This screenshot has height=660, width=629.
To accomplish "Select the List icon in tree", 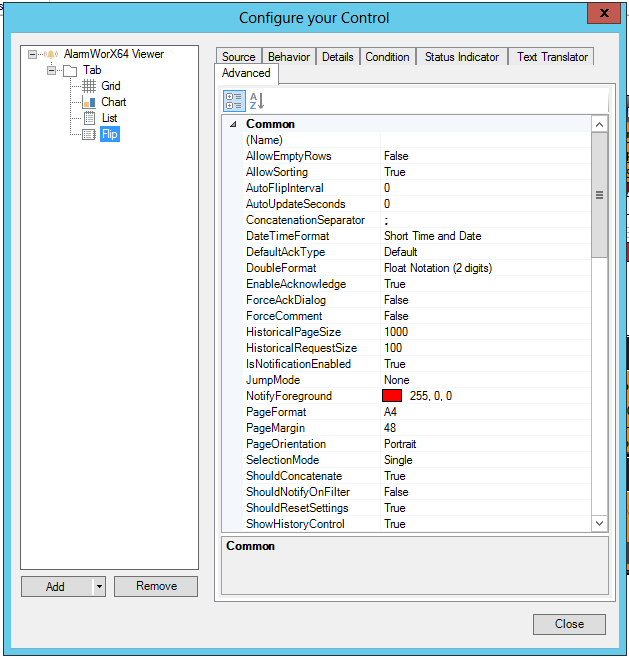I will [x=88, y=118].
